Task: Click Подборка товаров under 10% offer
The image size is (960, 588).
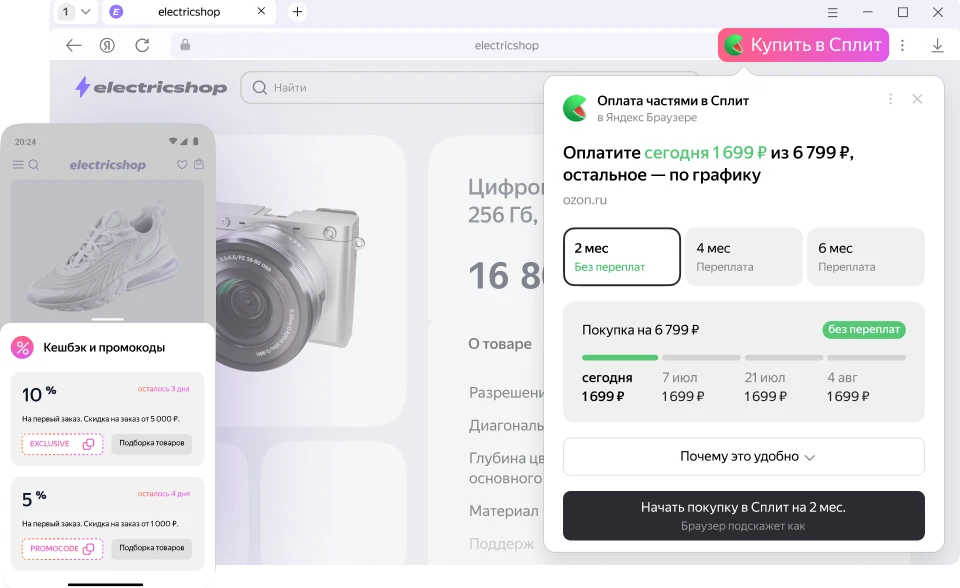Action: (x=152, y=443)
